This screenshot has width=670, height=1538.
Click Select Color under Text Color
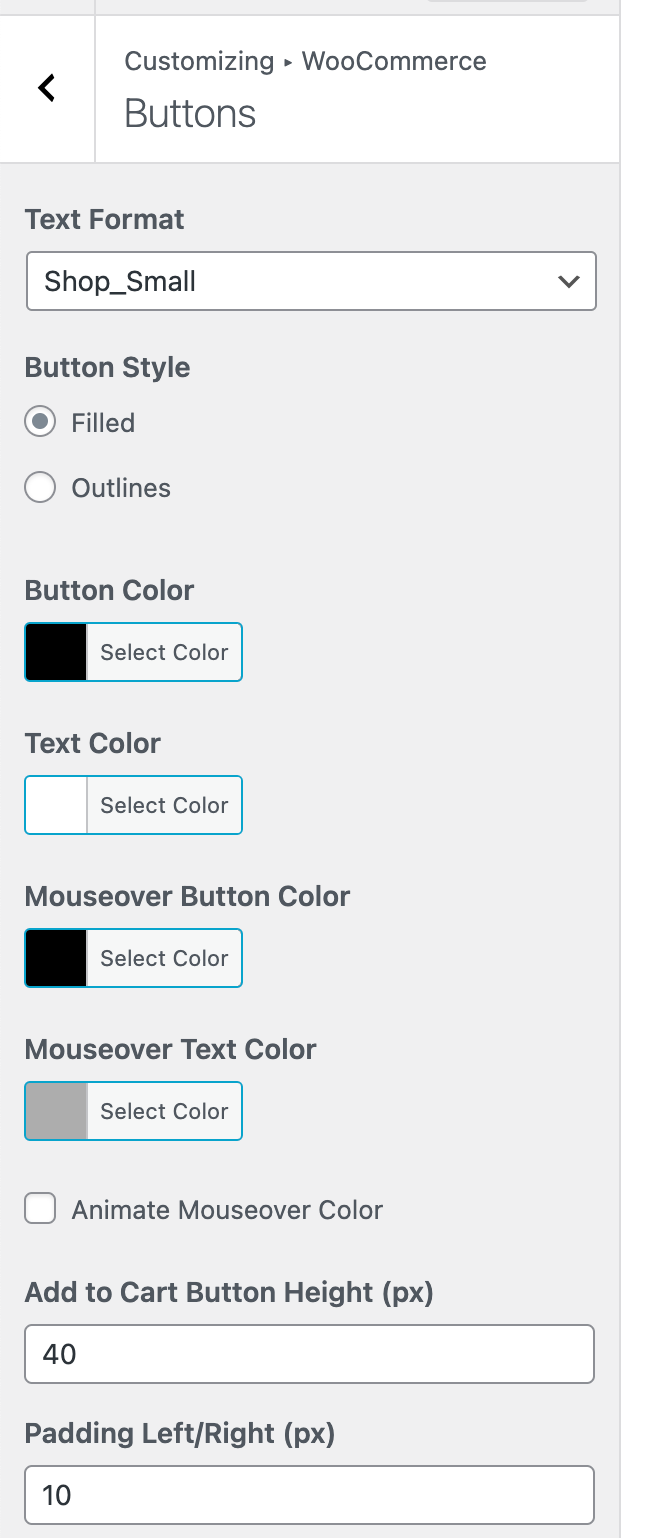[x=163, y=804]
